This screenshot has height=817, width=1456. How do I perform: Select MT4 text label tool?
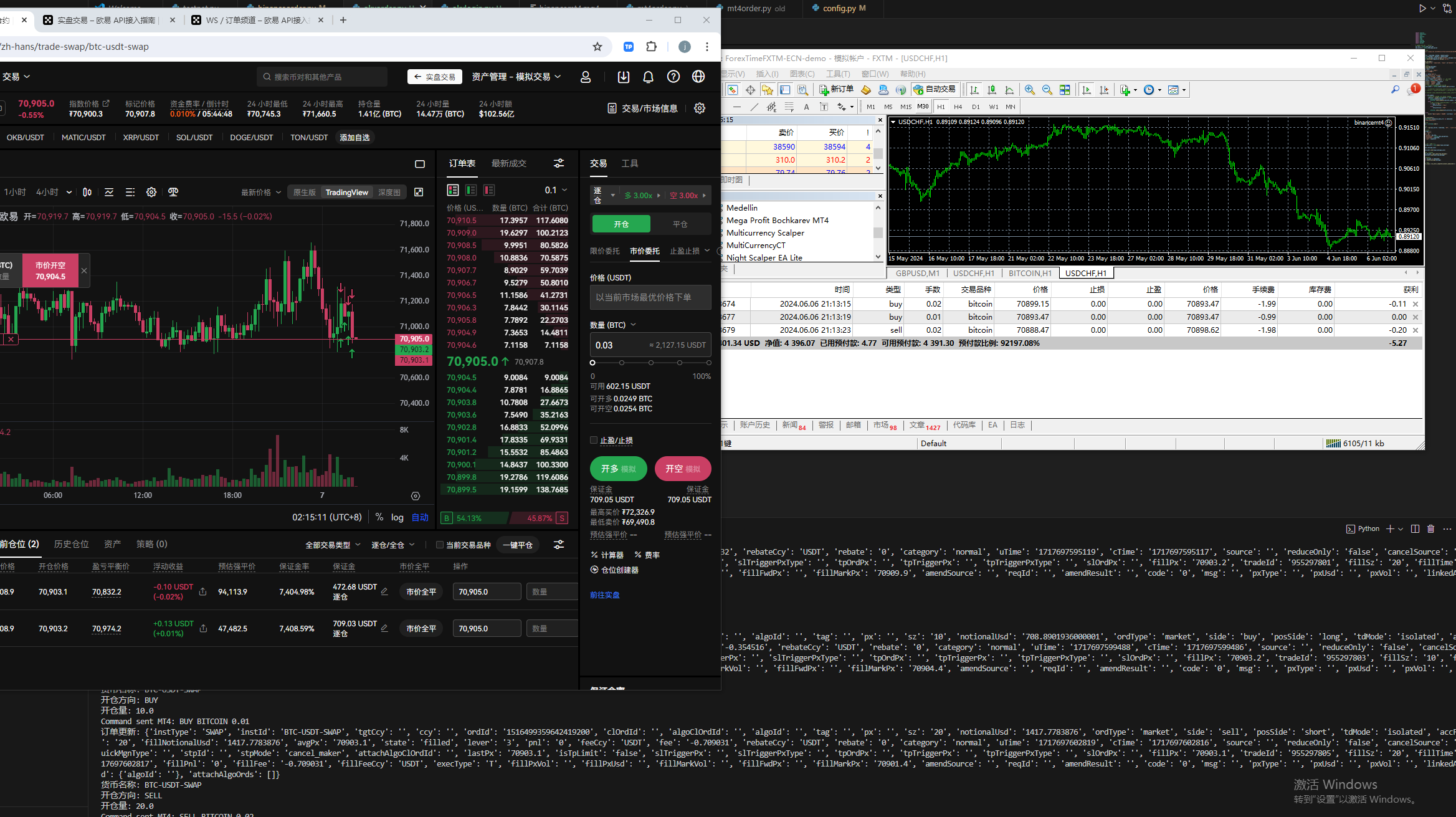(x=806, y=107)
